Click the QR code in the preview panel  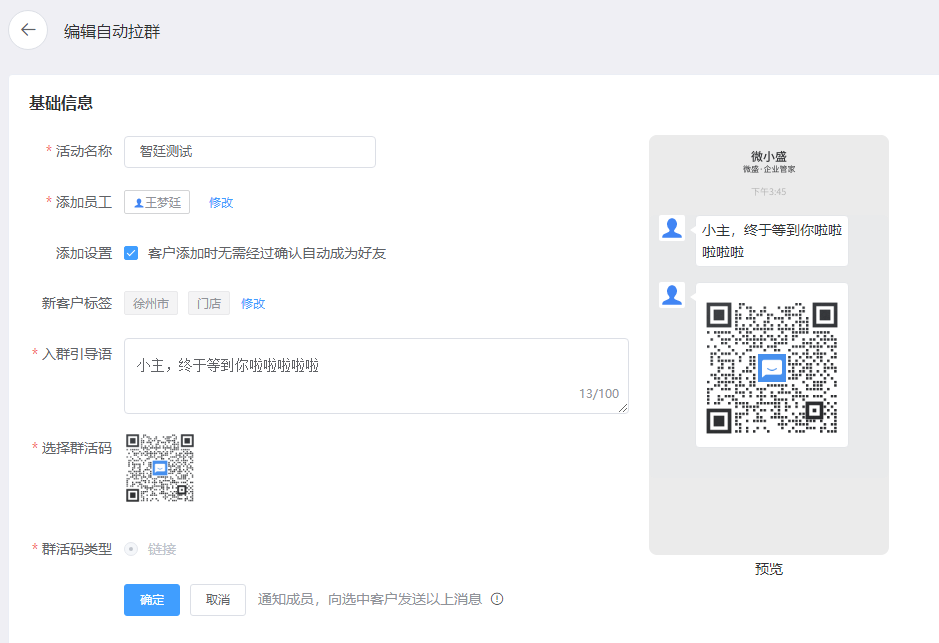771,368
